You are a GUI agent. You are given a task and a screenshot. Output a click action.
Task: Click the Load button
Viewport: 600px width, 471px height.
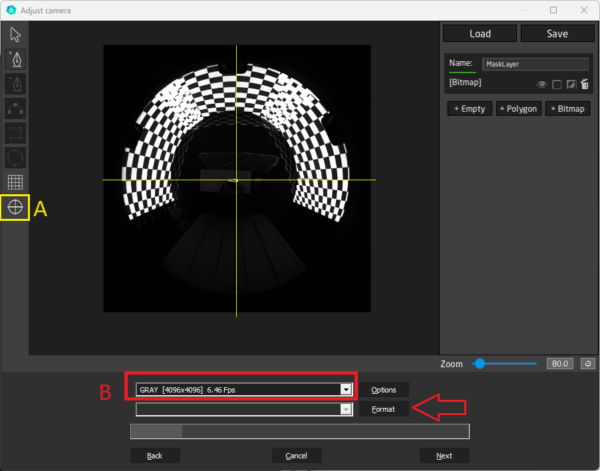tap(480, 33)
